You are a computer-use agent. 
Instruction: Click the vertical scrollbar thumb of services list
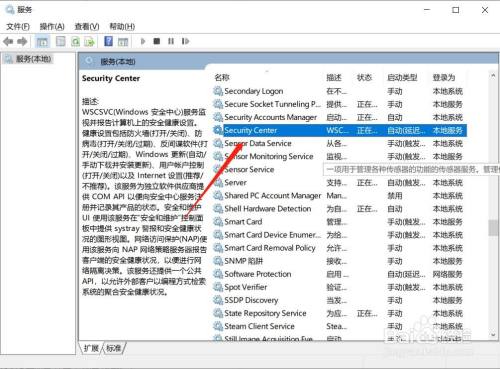(493, 228)
